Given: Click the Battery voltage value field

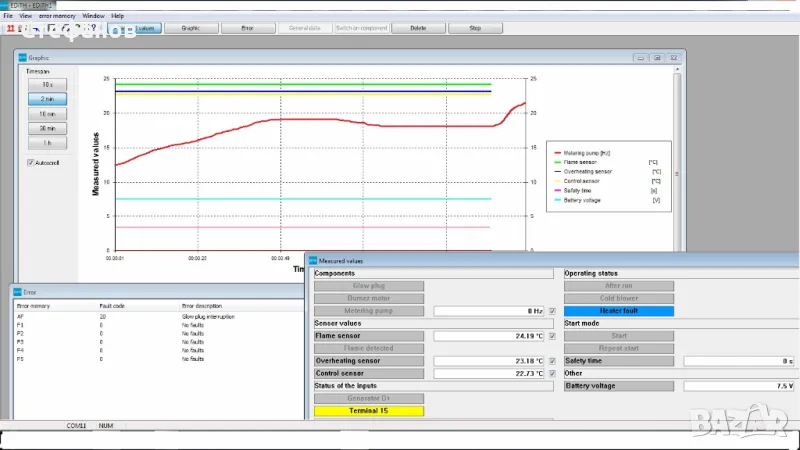Looking at the screenshot, I should point(739,385).
